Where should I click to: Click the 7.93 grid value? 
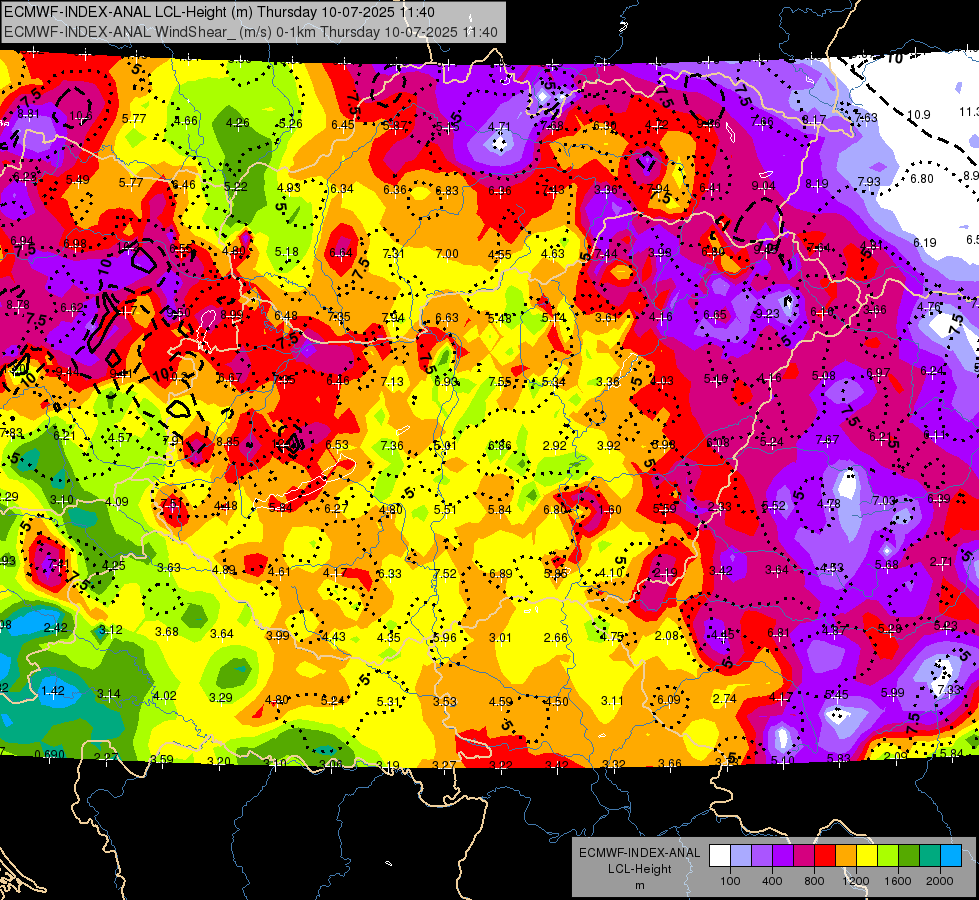(868, 182)
